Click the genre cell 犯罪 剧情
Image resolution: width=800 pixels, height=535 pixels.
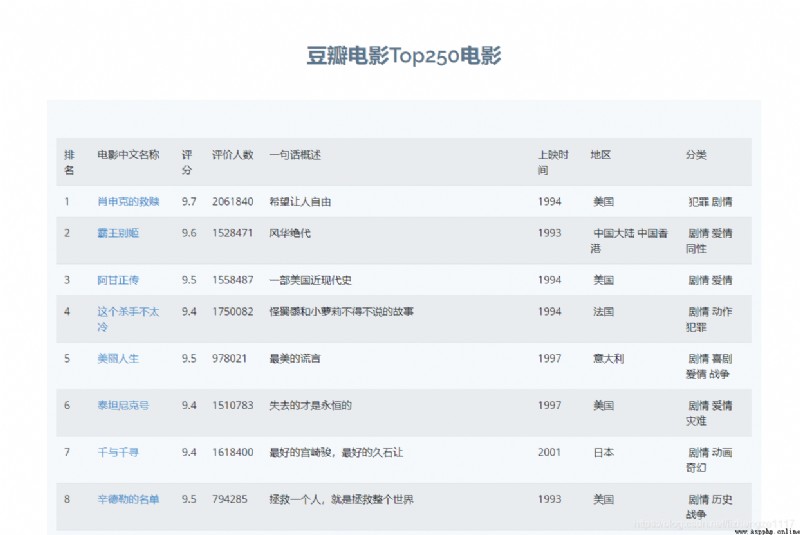pos(710,201)
